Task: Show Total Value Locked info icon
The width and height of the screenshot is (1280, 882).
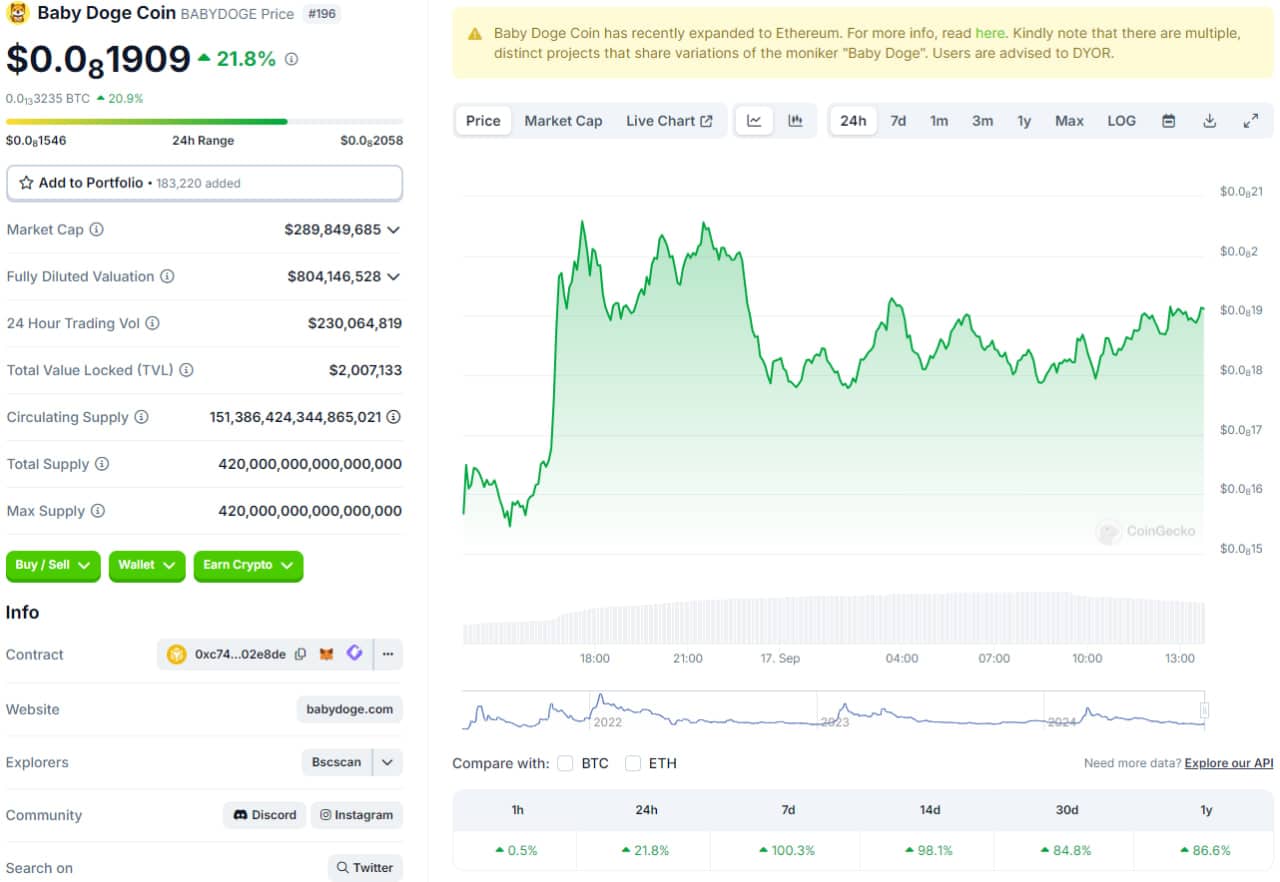Action: point(186,370)
